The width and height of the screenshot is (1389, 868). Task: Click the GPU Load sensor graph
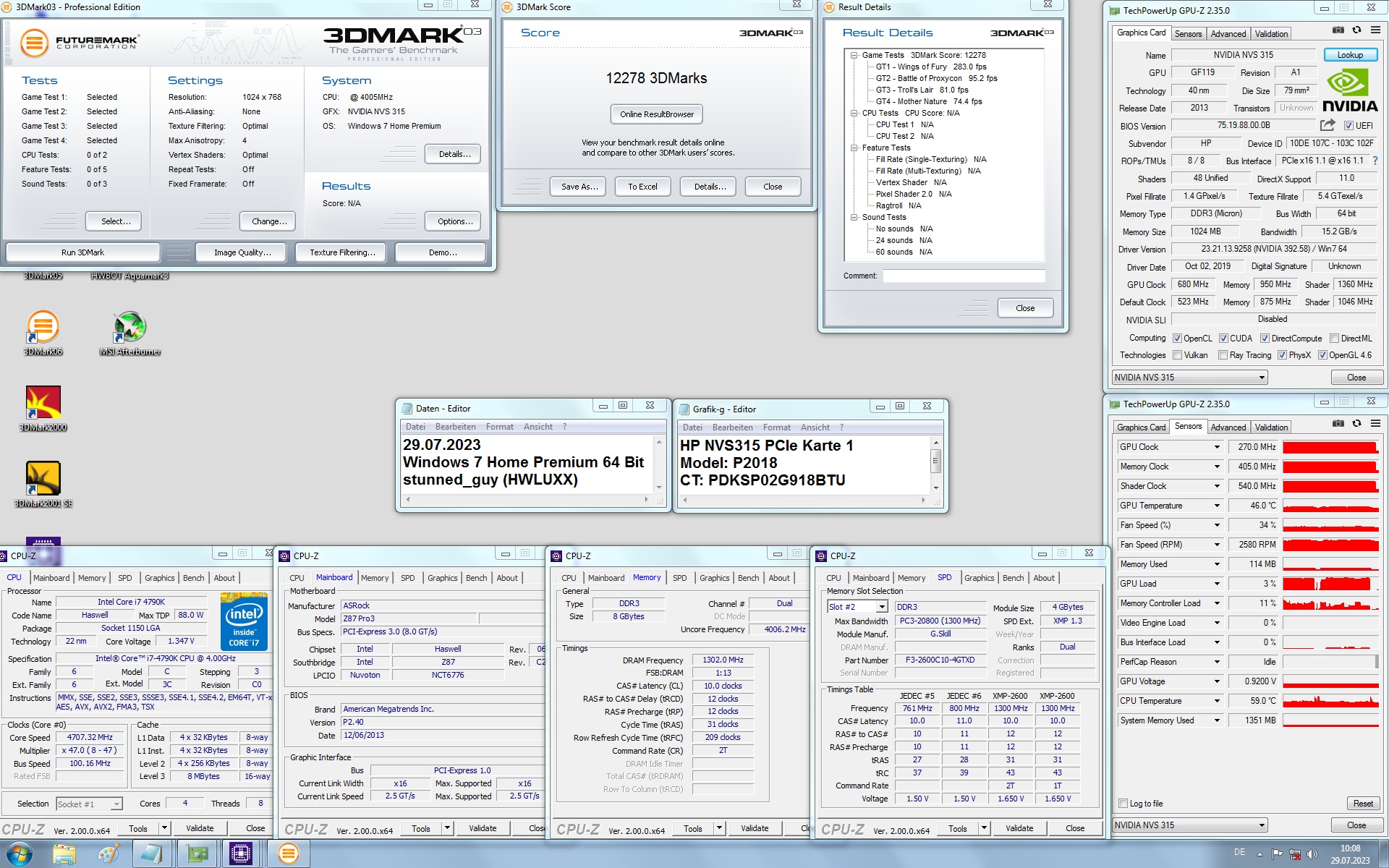coord(1330,584)
